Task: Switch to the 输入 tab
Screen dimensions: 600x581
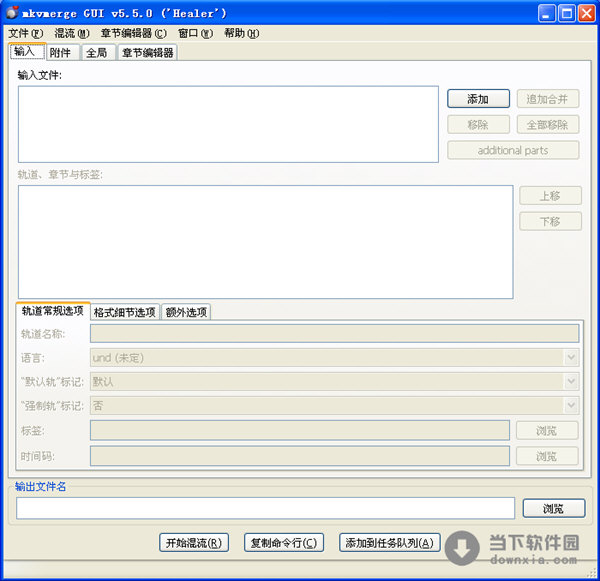Action: [x=27, y=51]
